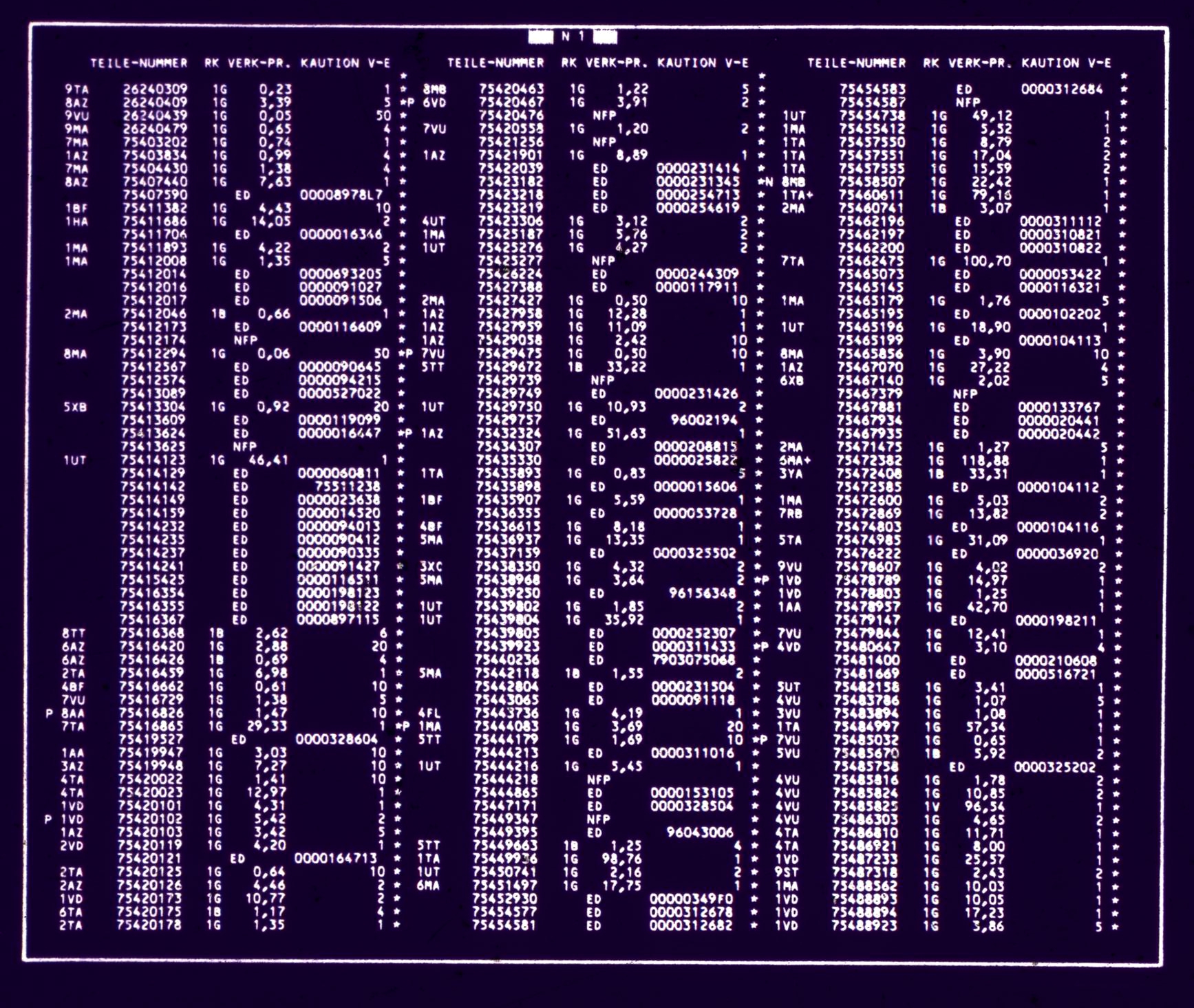Select Kaution value 00000349F0

point(692,899)
